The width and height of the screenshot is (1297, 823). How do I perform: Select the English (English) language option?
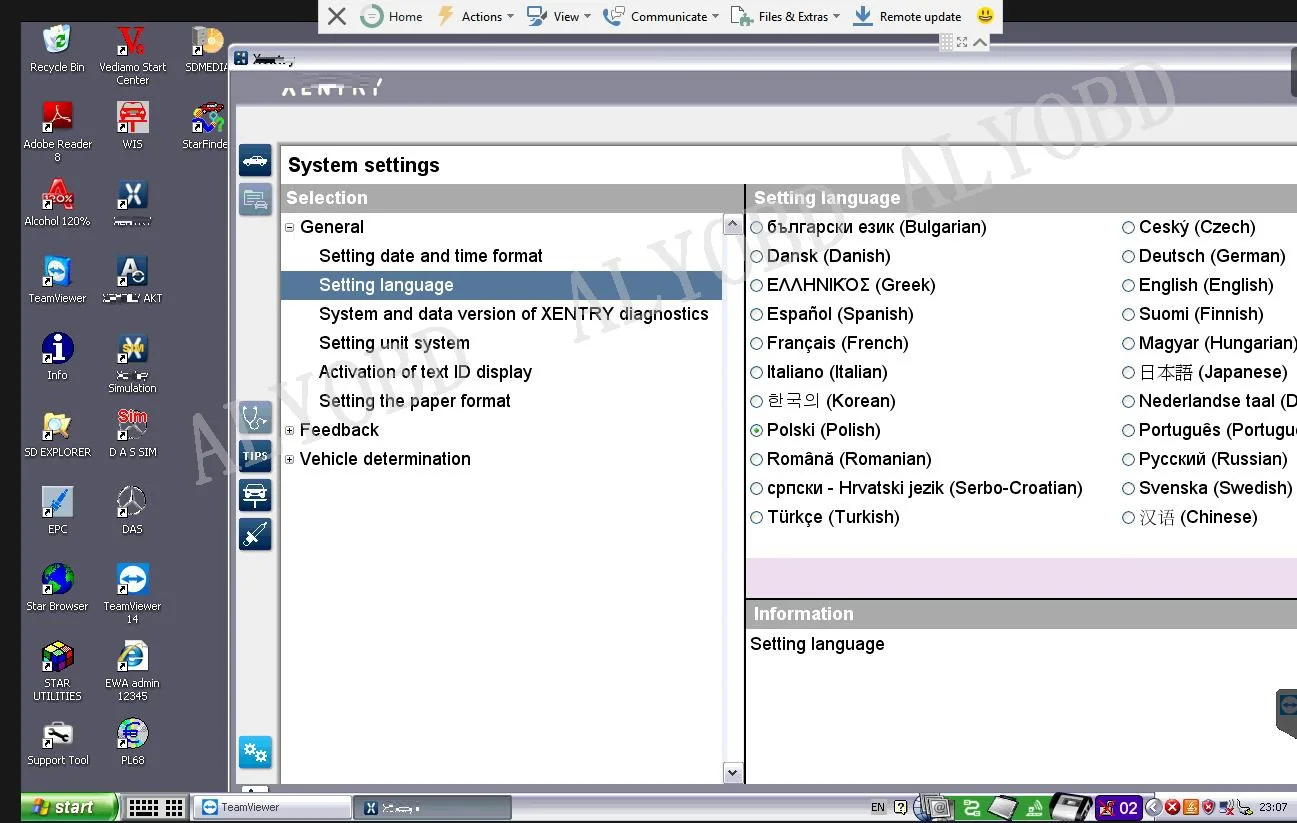[x=1128, y=285]
